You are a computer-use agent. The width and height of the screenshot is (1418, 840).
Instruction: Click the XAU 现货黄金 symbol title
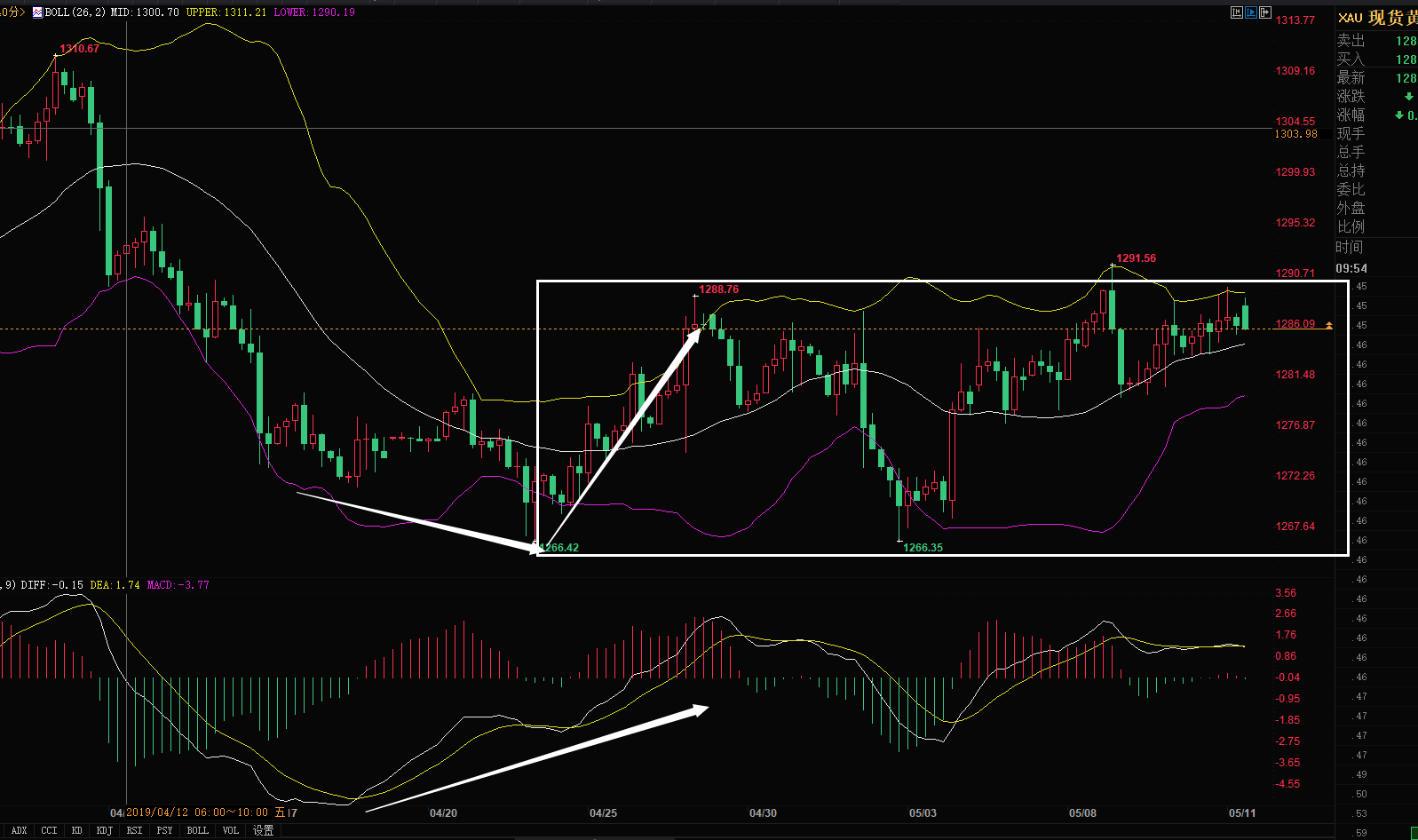click(1378, 18)
